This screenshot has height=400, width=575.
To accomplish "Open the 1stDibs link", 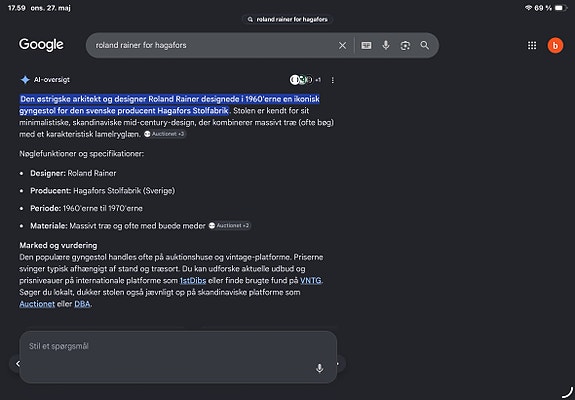I will pos(193,280).
